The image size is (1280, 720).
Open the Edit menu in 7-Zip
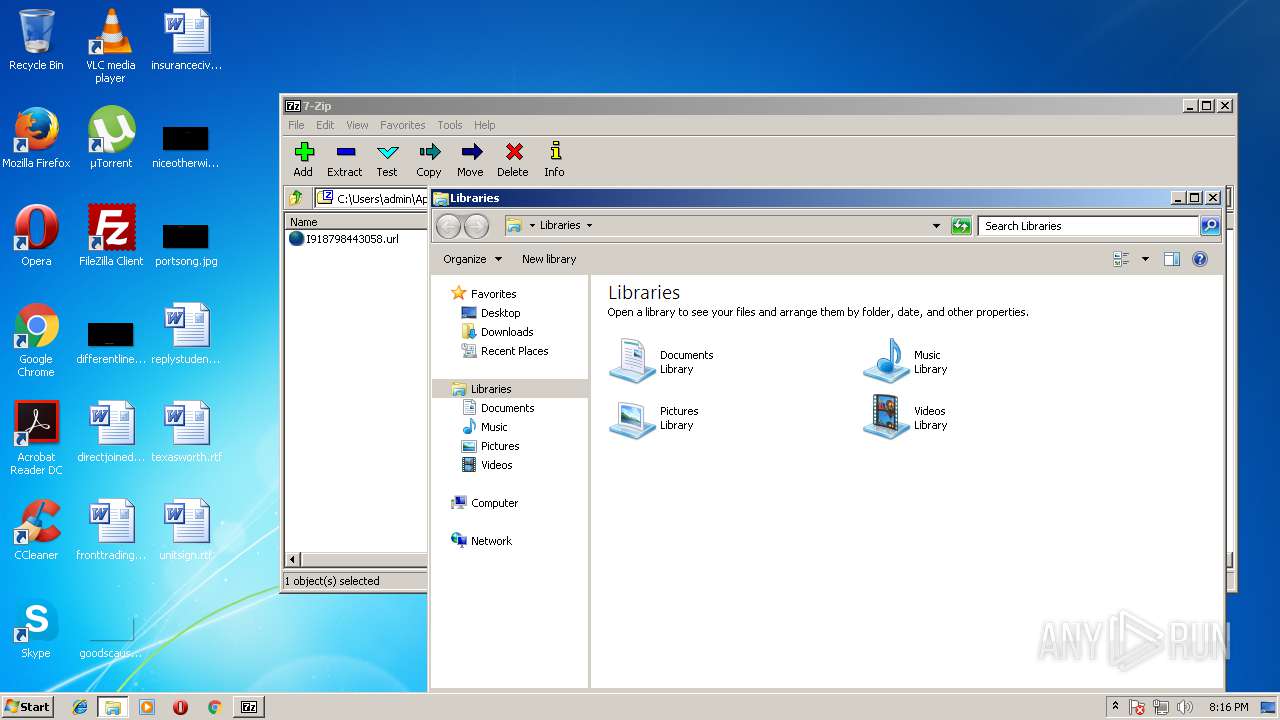[325, 125]
